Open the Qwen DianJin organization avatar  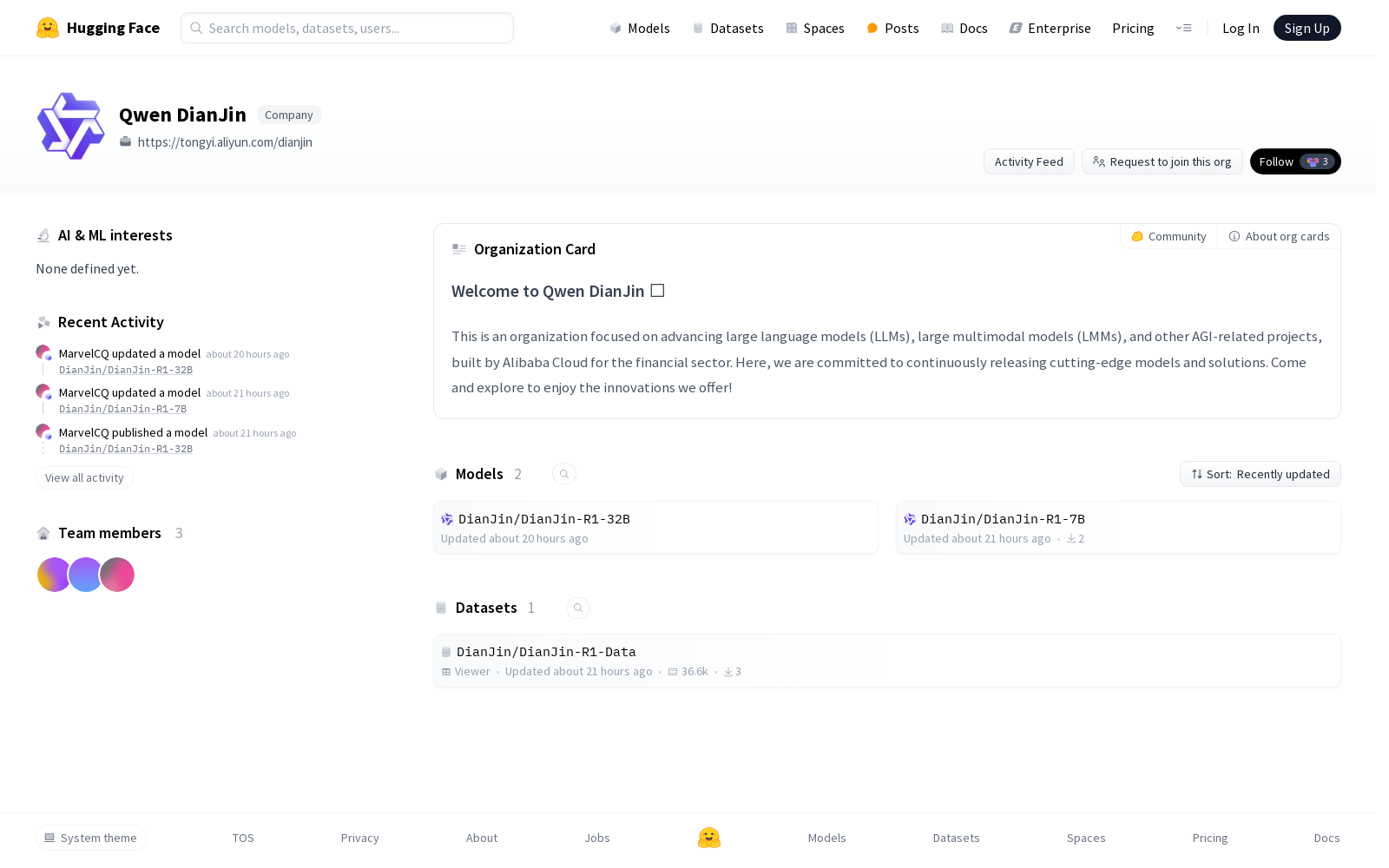pyautogui.click(x=71, y=127)
